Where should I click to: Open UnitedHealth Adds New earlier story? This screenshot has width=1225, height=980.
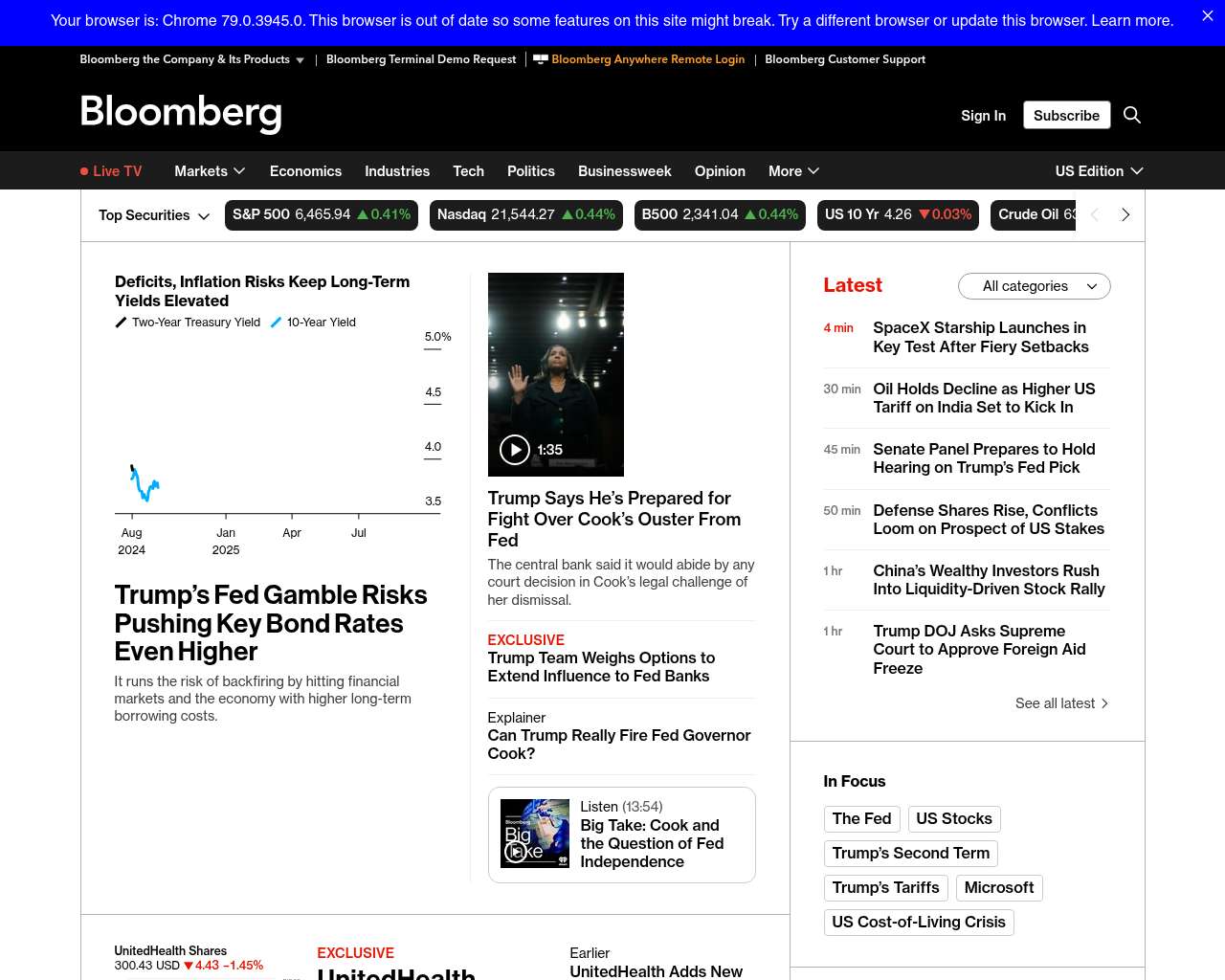tap(657, 971)
